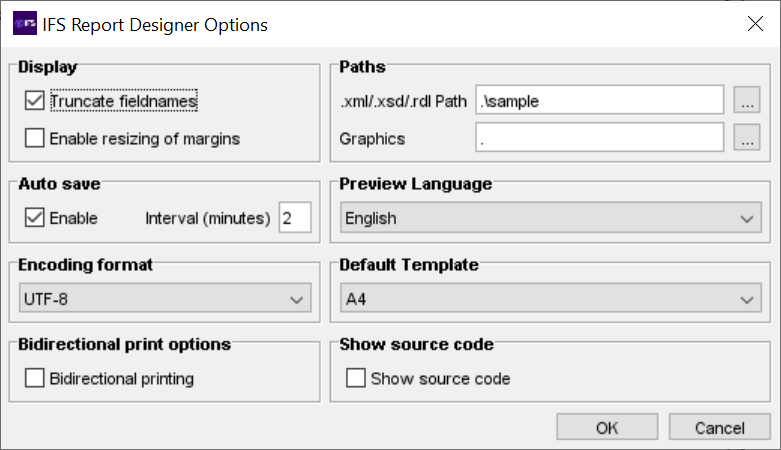Image resolution: width=781 pixels, height=450 pixels.
Task: Toggle the Auto save Enable checkbox
Action: [34, 218]
